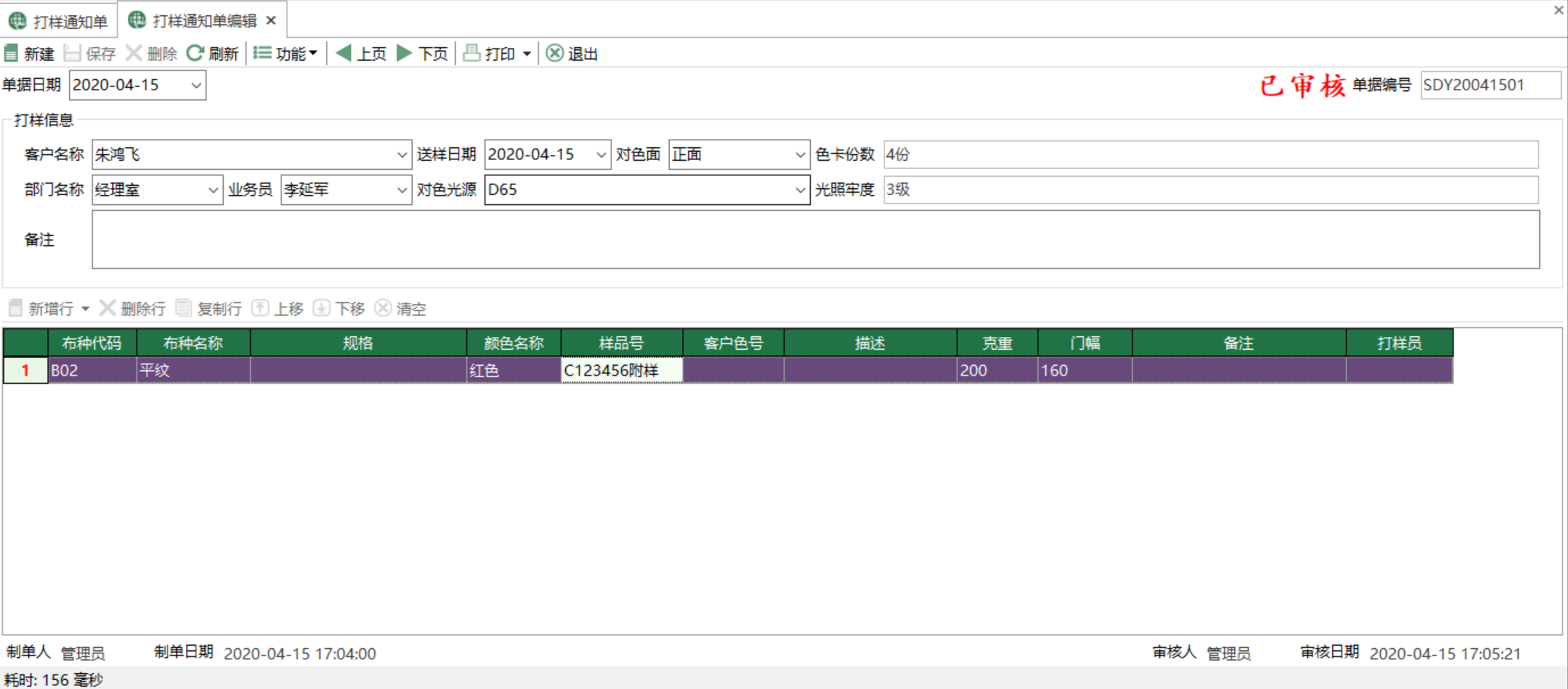Click the 描述 column header

tap(870, 343)
